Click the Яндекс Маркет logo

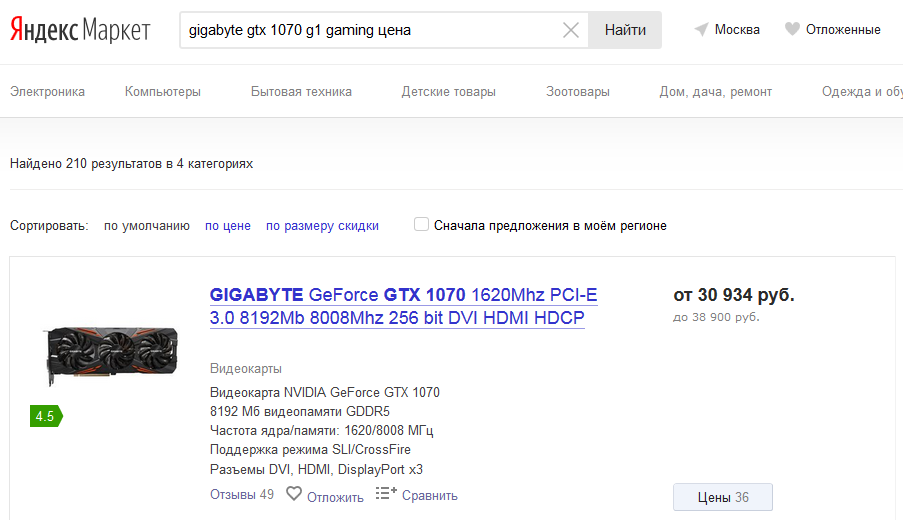coord(80,30)
